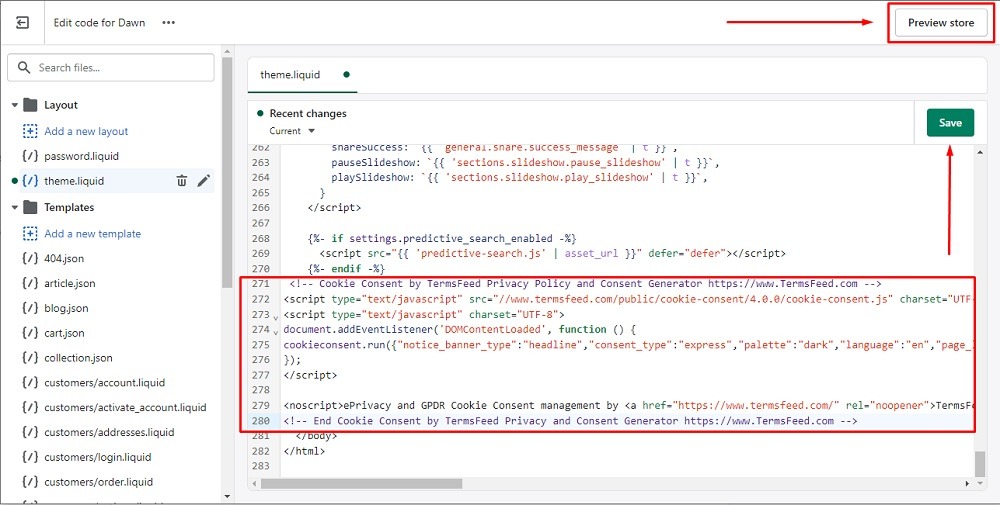Click the Preview store button
The image size is (1000, 505).
click(x=941, y=23)
